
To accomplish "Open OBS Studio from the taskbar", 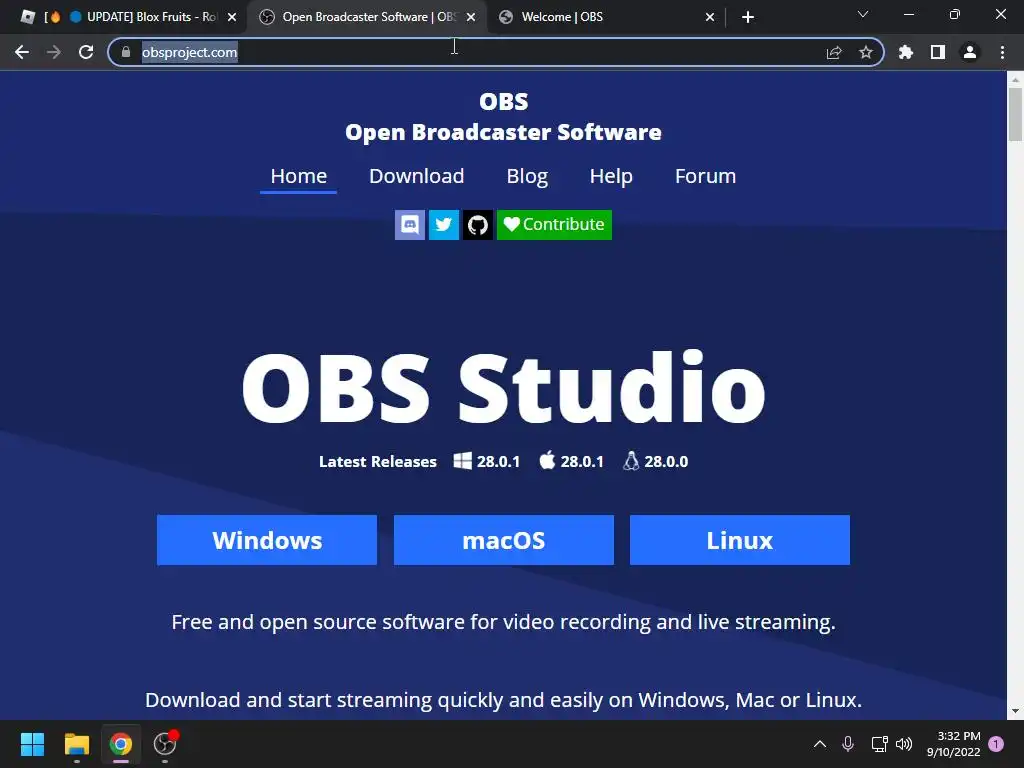I will coord(165,744).
